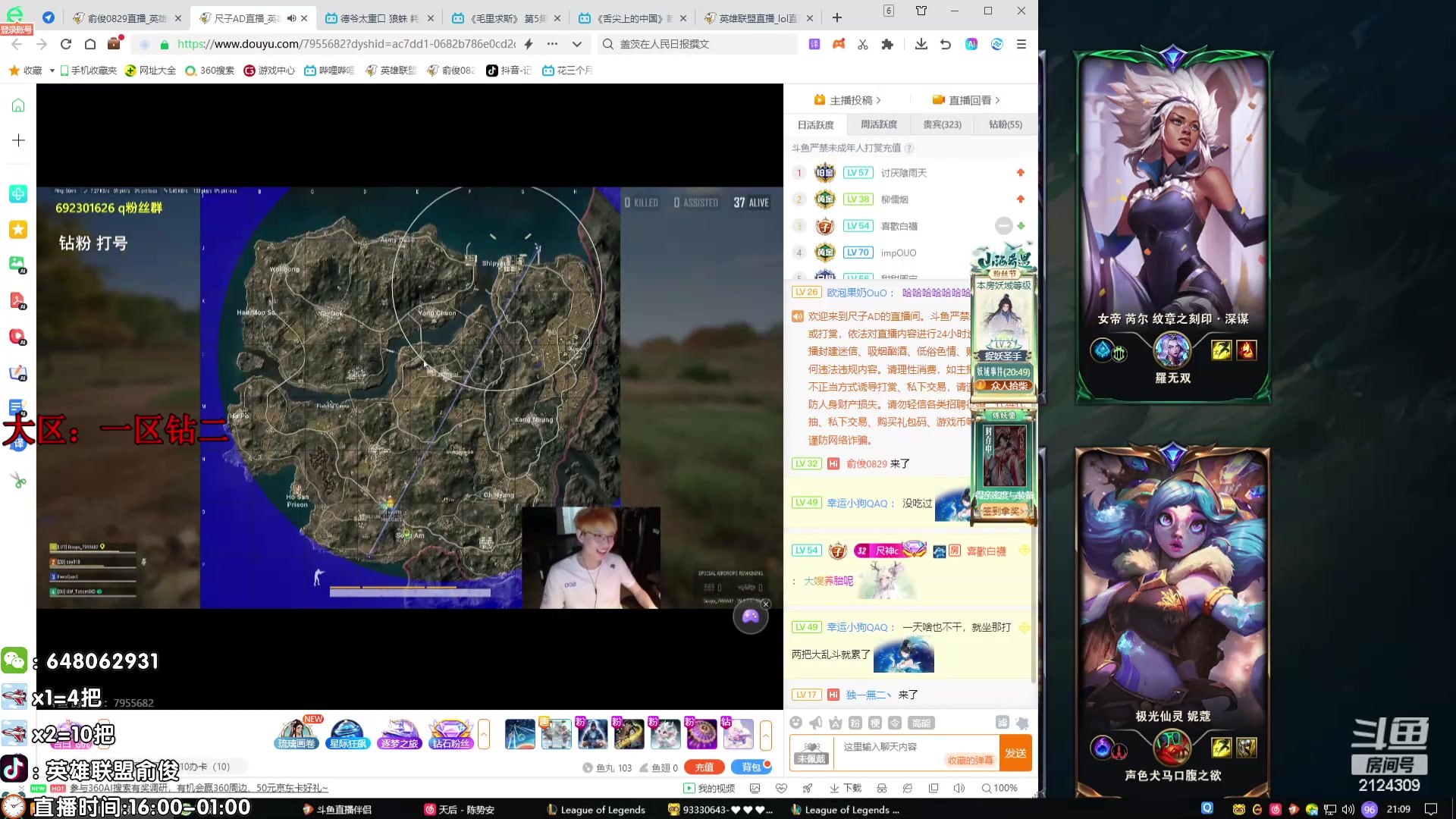Click the sidebar home icon

(18, 105)
